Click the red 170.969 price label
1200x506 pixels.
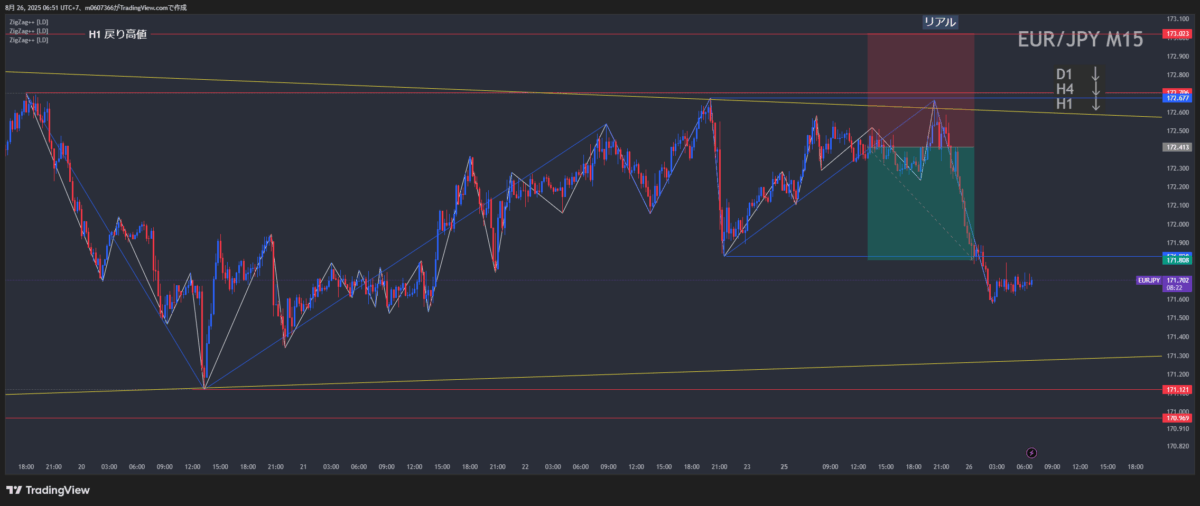tap(1176, 417)
